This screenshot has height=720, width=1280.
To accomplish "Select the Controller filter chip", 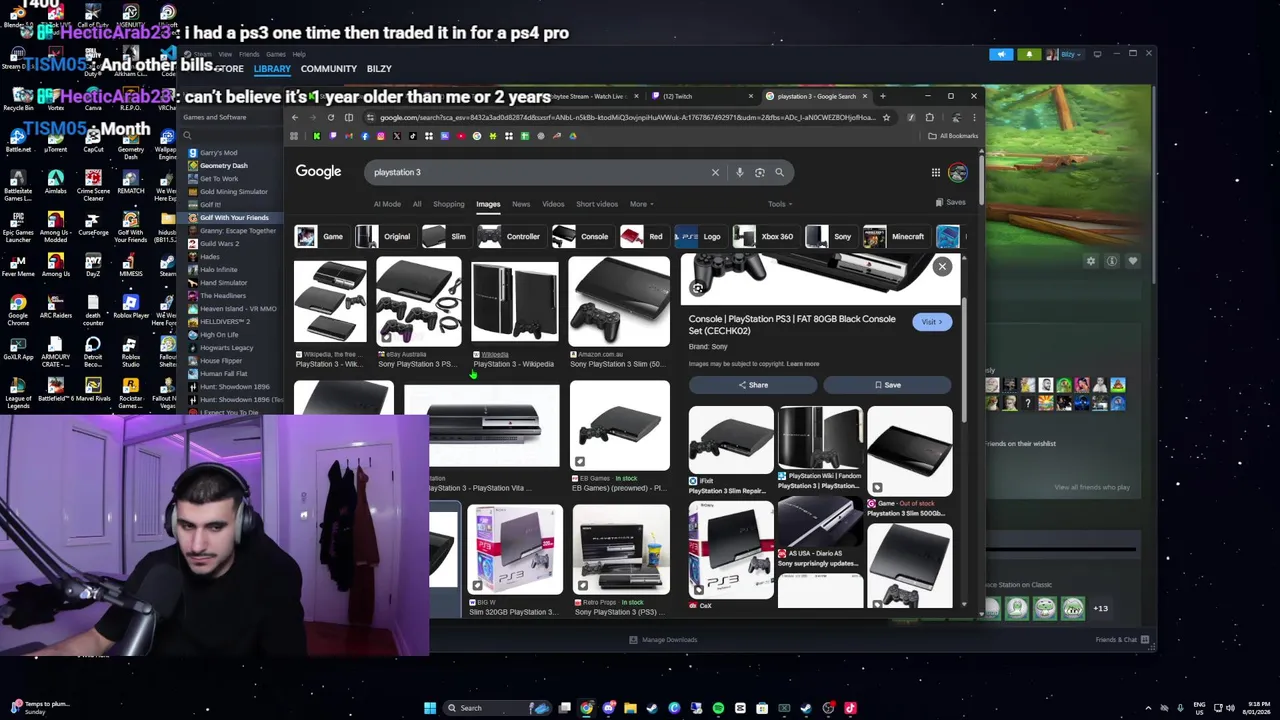I will [510, 237].
